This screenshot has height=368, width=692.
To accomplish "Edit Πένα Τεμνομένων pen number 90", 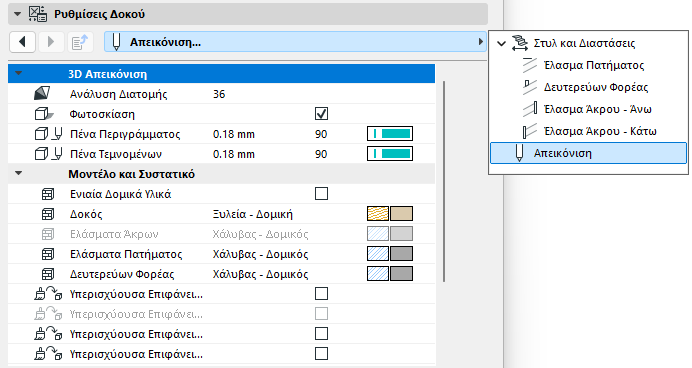I will (x=321, y=154).
